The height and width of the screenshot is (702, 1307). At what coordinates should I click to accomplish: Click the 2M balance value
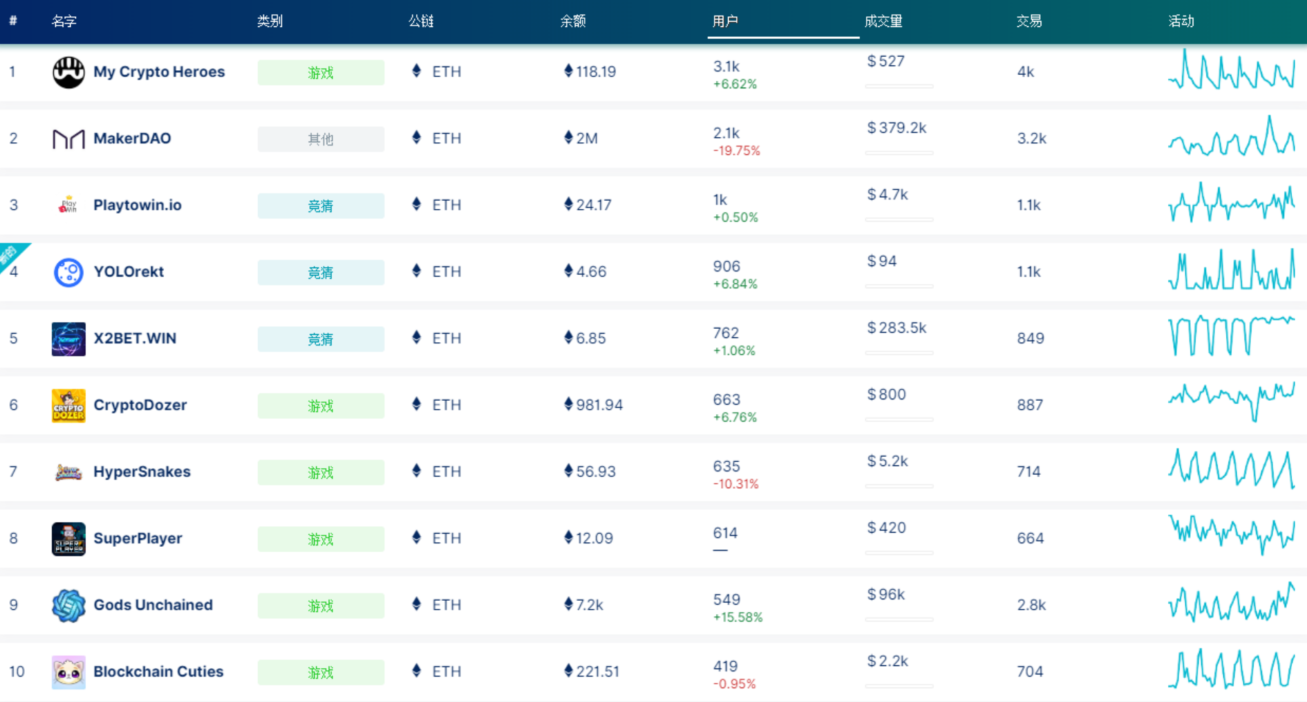click(x=587, y=138)
